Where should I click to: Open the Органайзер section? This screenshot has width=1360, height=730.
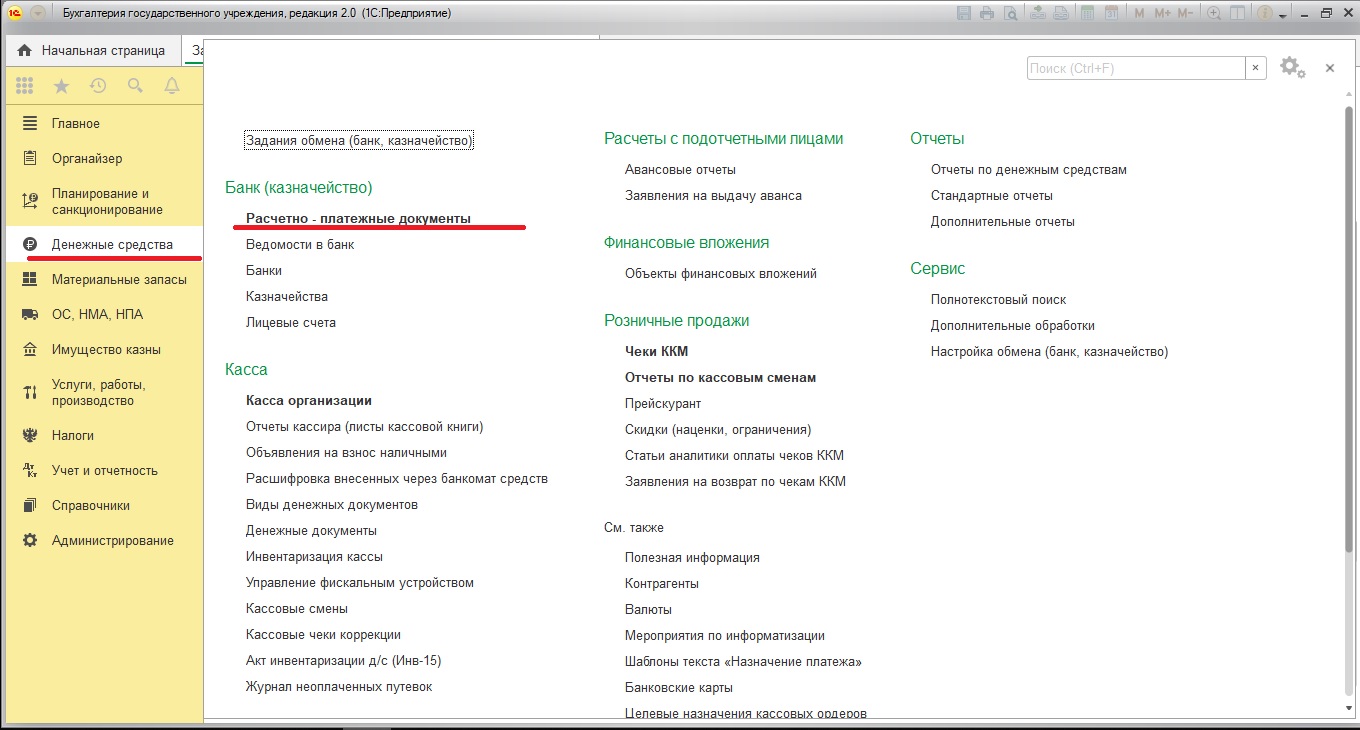tap(104, 159)
